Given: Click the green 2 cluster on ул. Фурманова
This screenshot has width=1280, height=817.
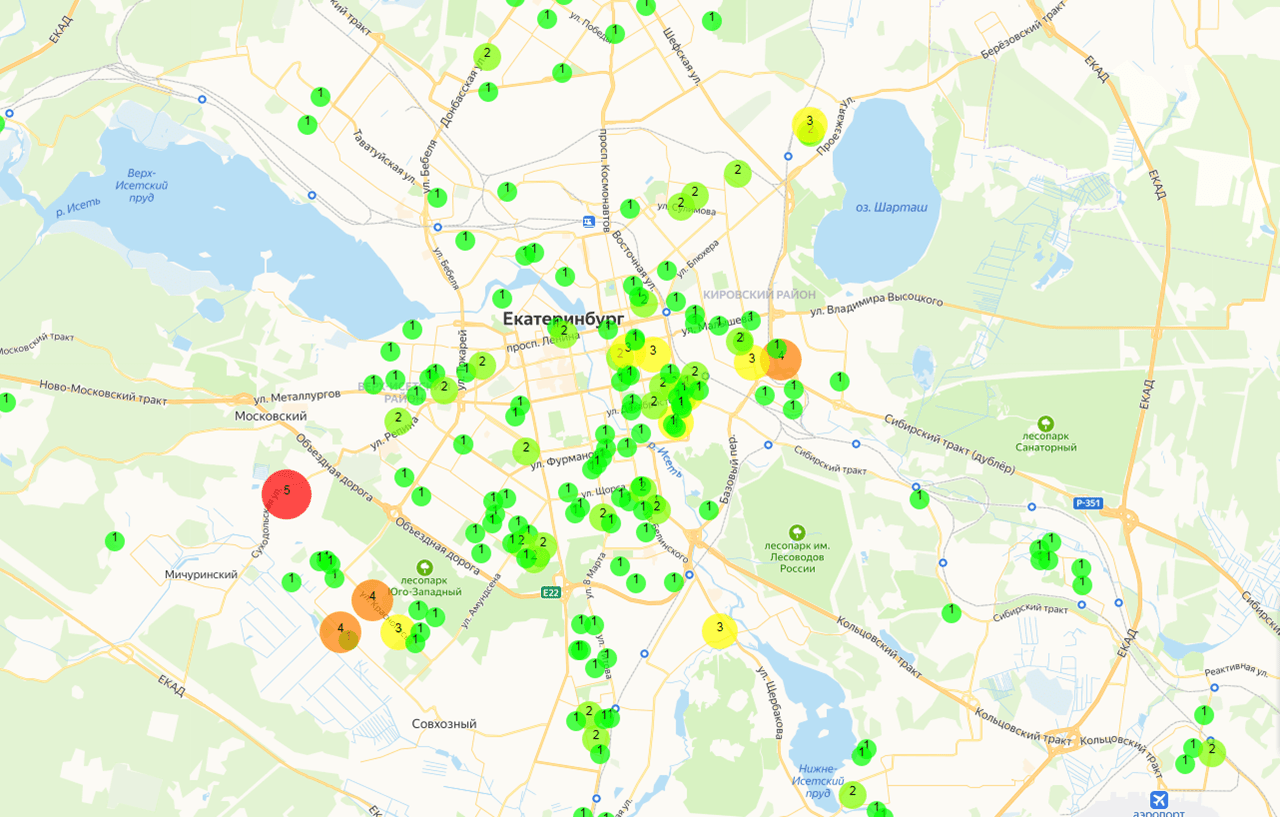Looking at the screenshot, I should pyautogui.click(x=526, y=451).
